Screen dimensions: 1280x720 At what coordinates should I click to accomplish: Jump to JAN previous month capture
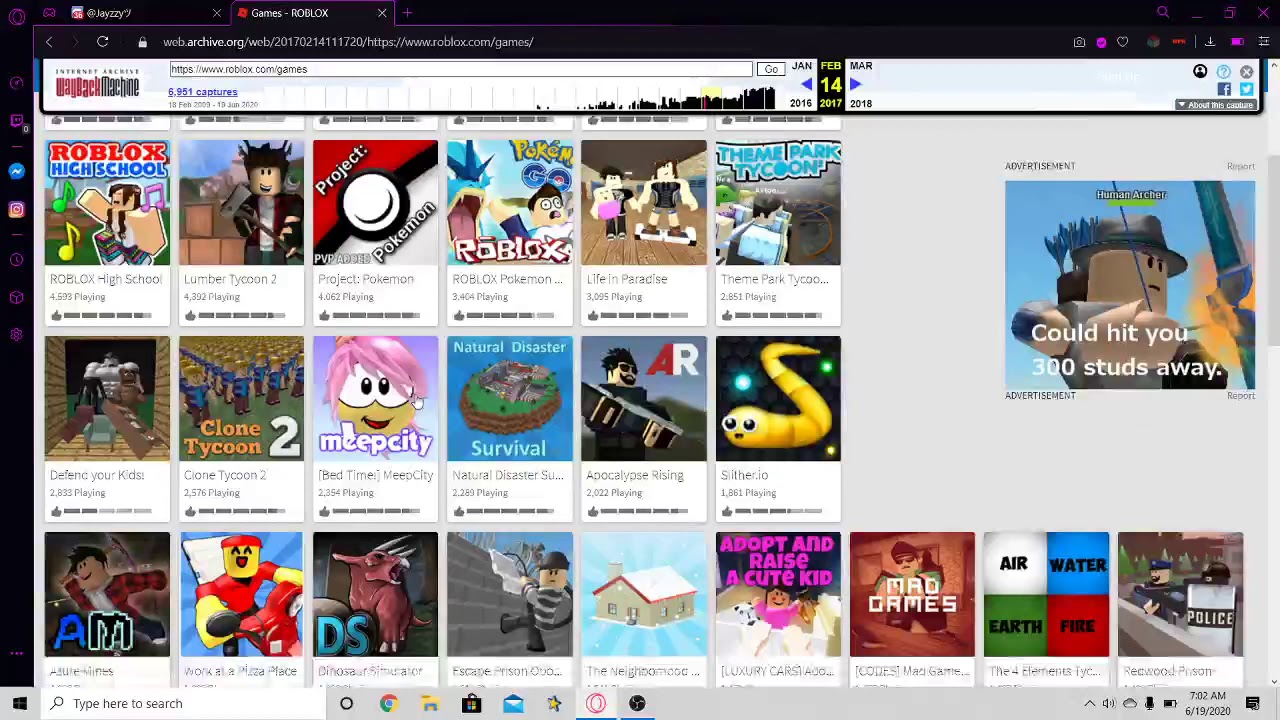tap(802, 66)
